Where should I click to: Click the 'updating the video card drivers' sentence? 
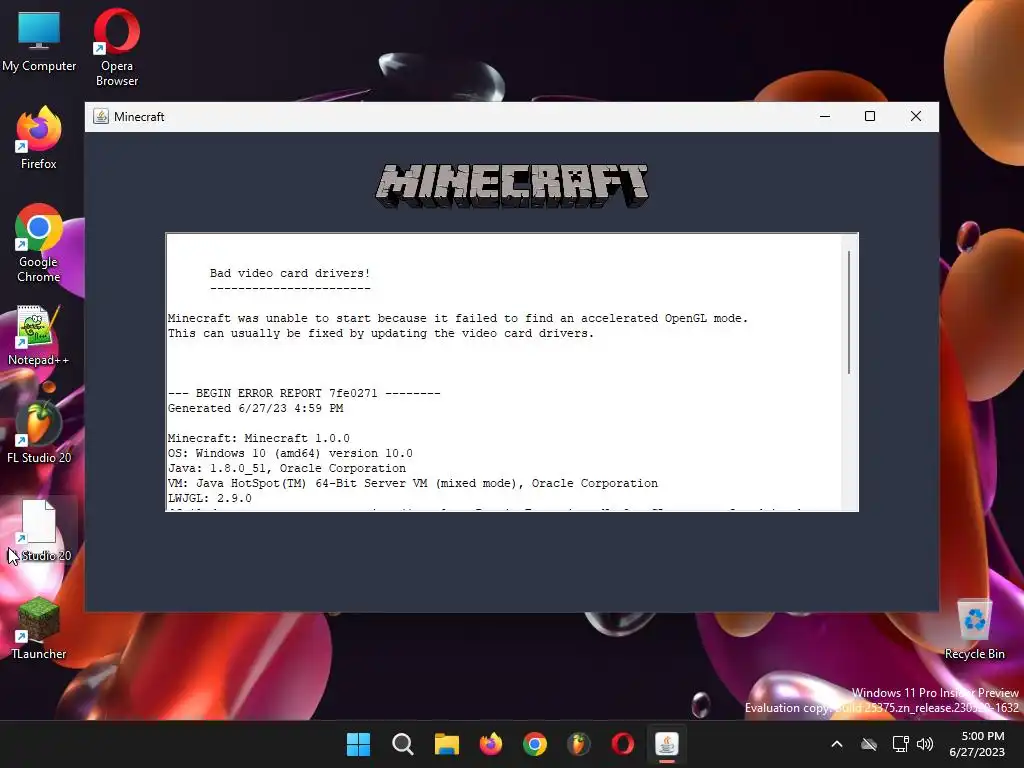click(x=381, y=333)
